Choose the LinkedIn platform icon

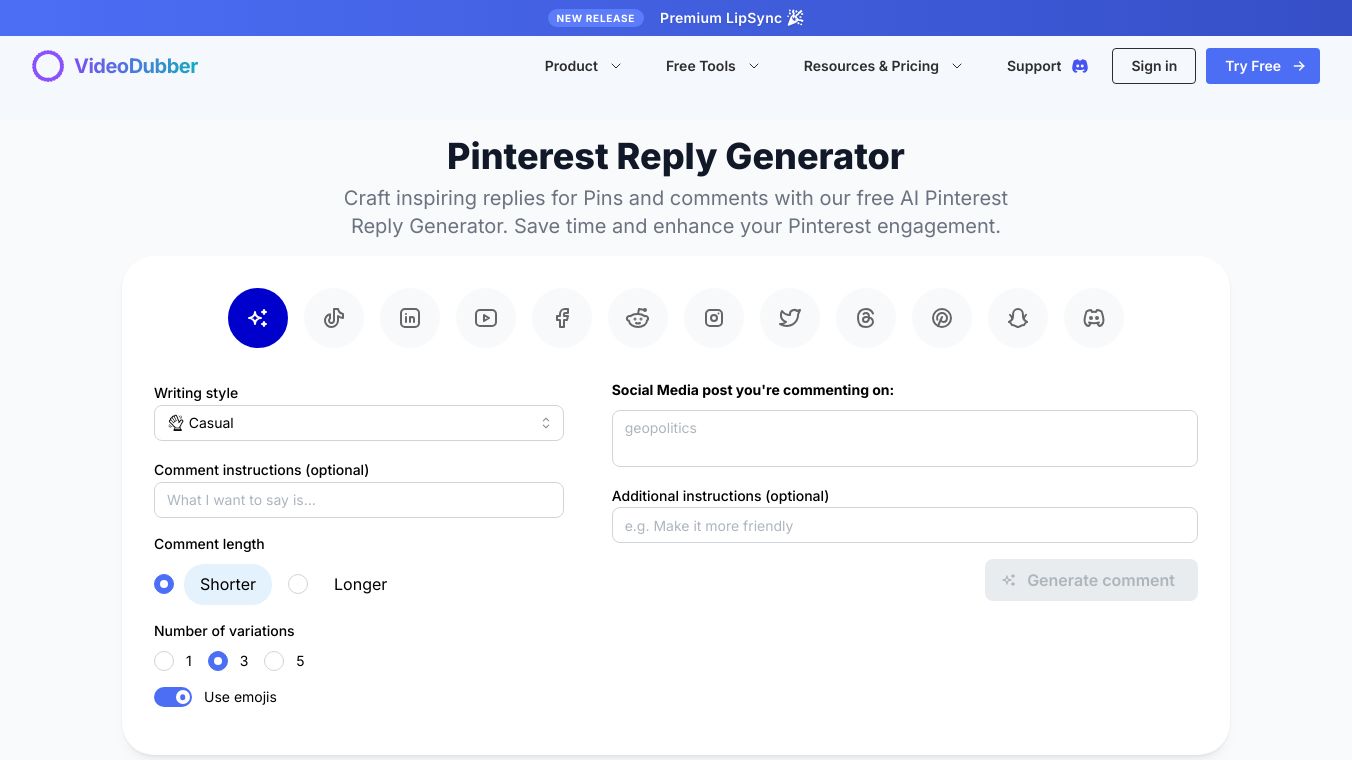coord(410,318)
